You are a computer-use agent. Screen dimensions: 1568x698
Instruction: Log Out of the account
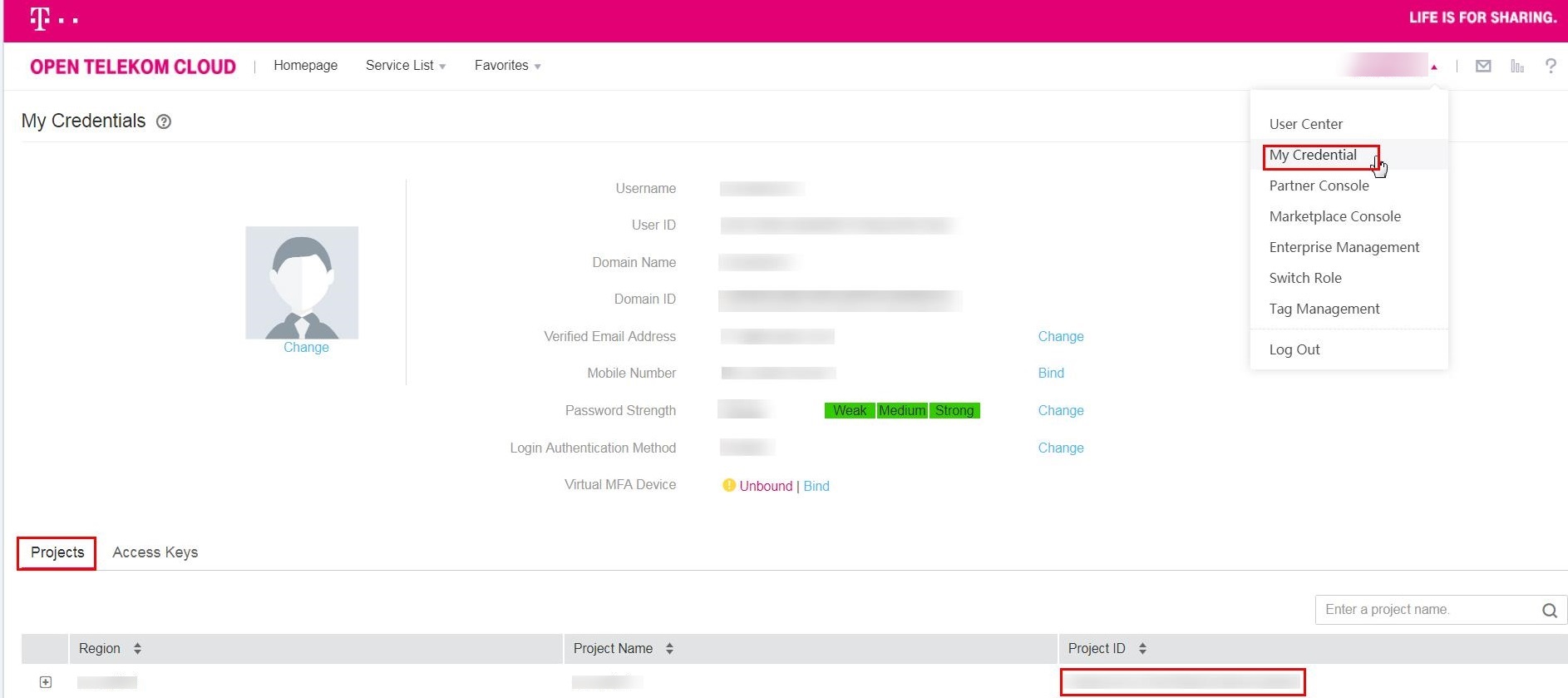1294,349
